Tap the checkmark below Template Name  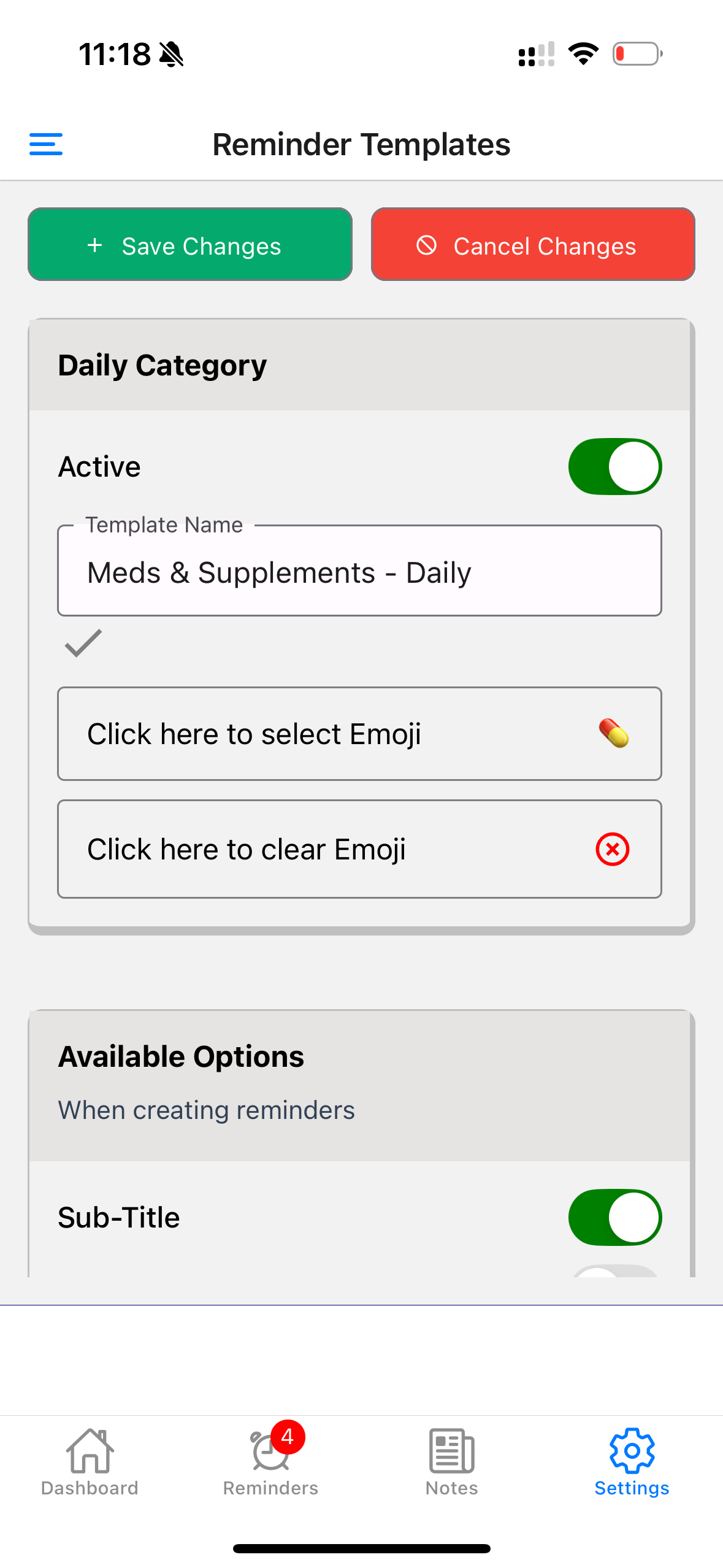coord(83,644)
